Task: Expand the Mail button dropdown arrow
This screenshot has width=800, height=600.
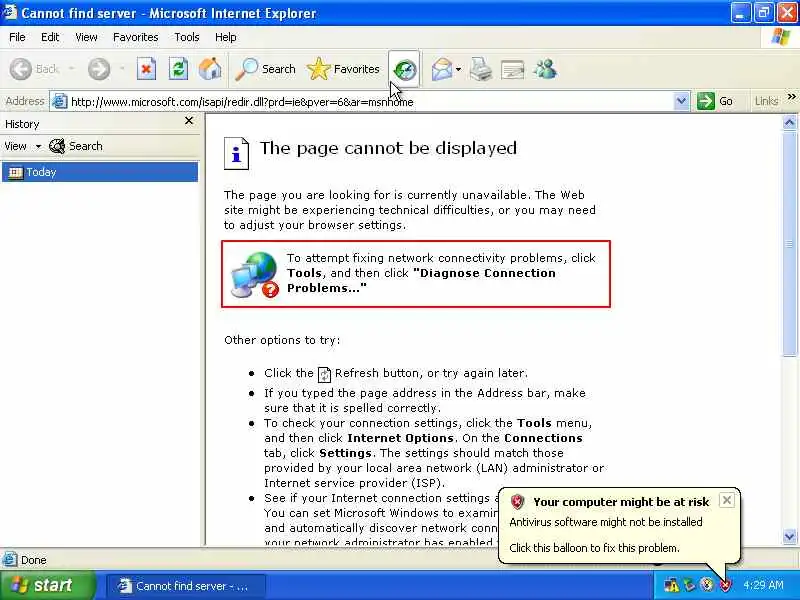Action: click(458, 69)
